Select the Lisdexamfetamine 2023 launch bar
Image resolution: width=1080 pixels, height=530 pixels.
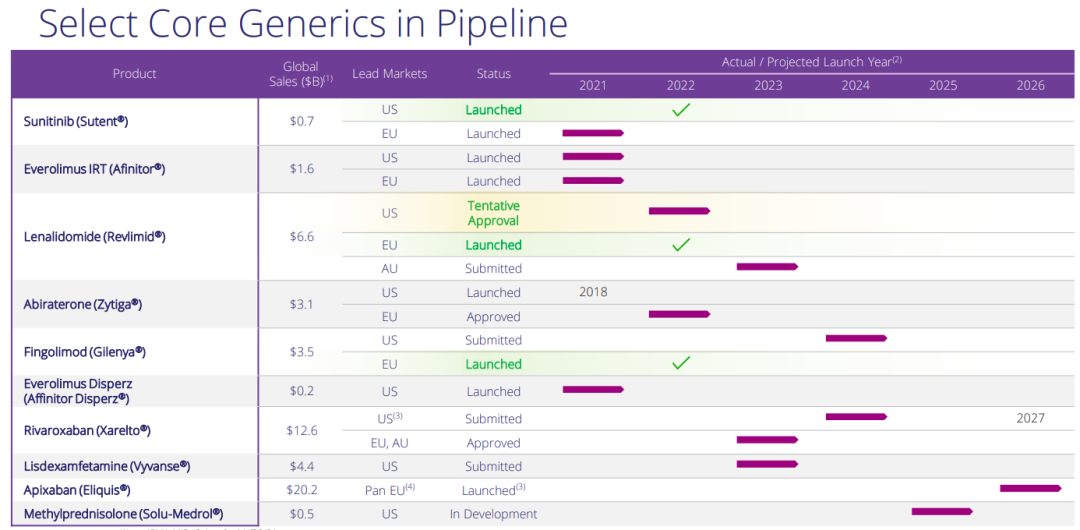[767, 464]
